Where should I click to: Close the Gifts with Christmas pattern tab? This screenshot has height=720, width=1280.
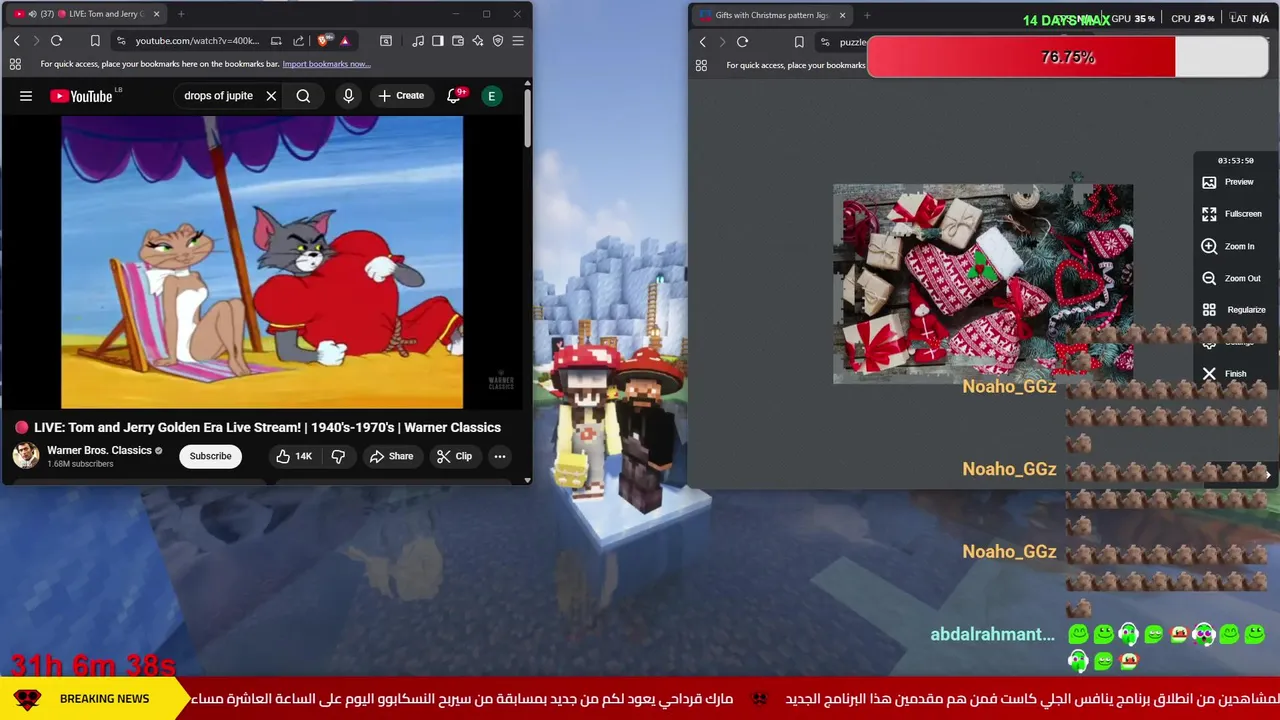coord(842,15)
